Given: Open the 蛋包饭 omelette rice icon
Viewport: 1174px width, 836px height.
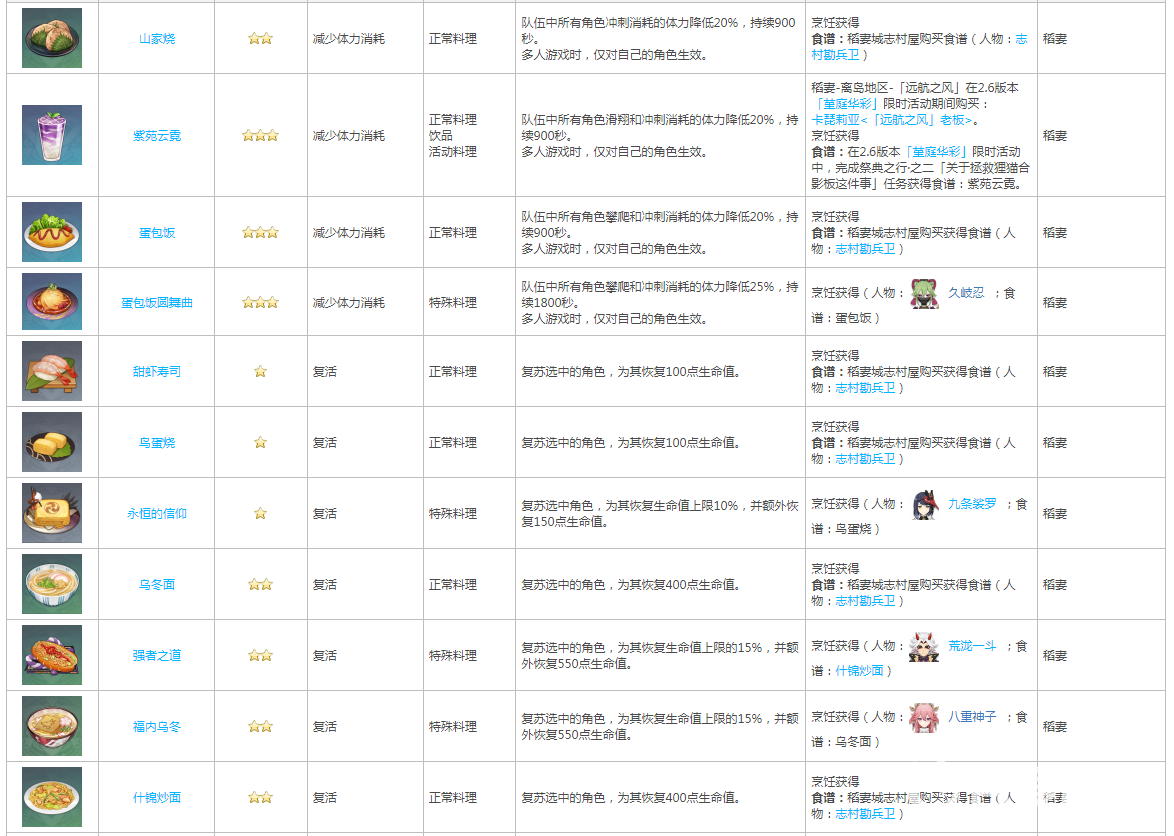Looking at the screenshot, I should pos(52,232).
